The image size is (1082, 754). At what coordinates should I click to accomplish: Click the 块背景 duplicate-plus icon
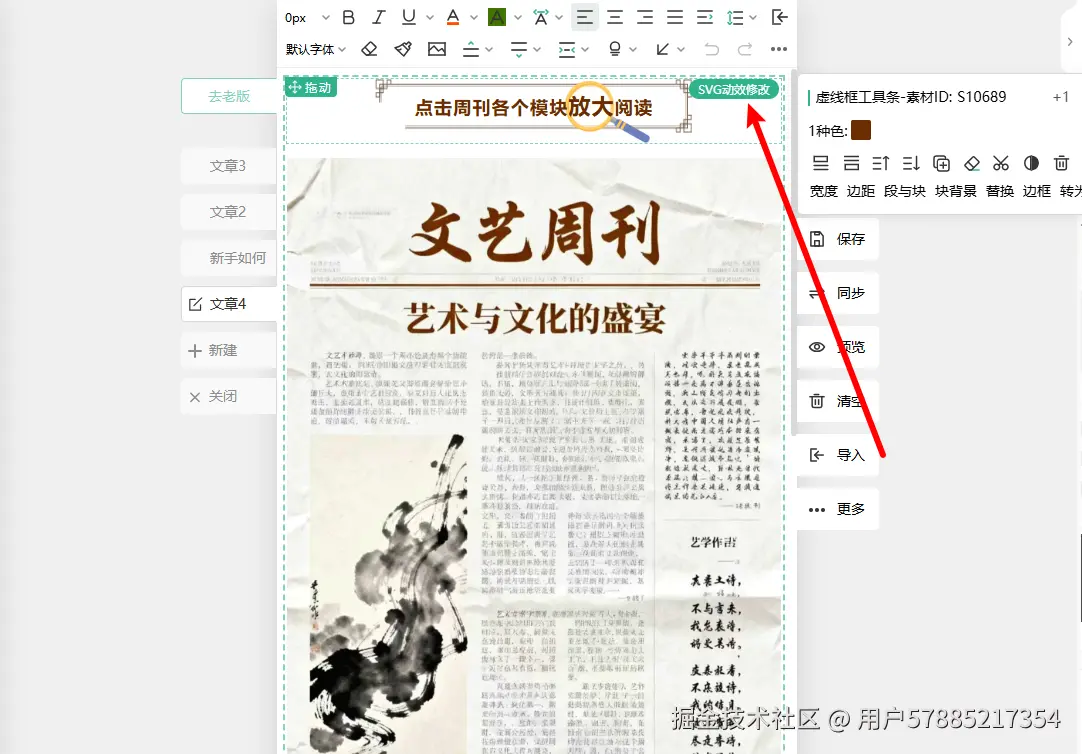point(941,163)
